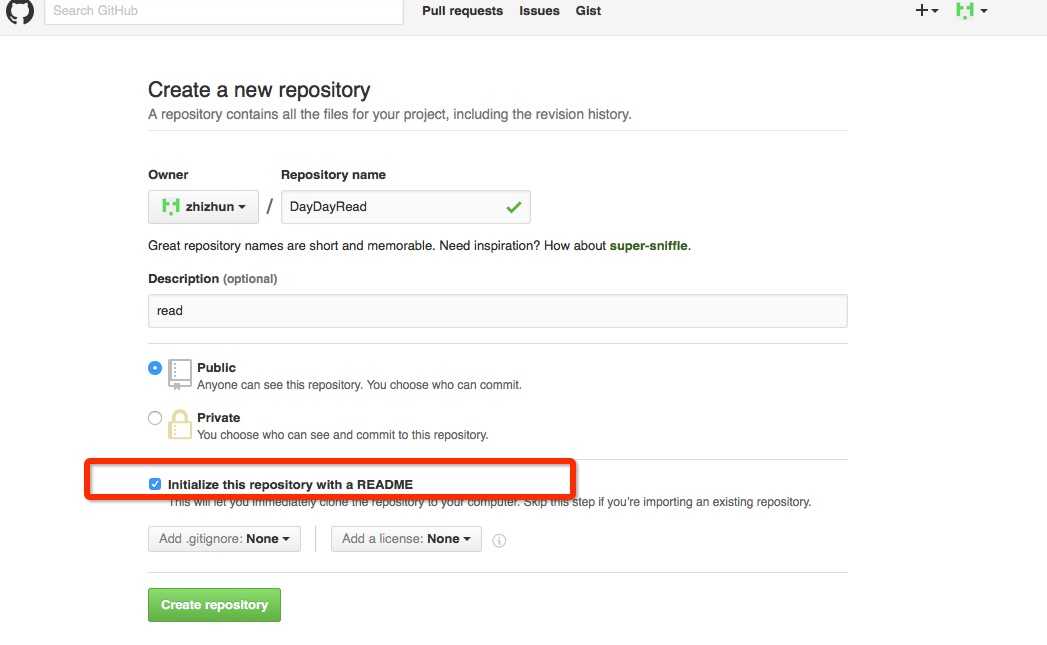
Task: Open the Owner zhizhun dropdown
Action: click(203, 207)
